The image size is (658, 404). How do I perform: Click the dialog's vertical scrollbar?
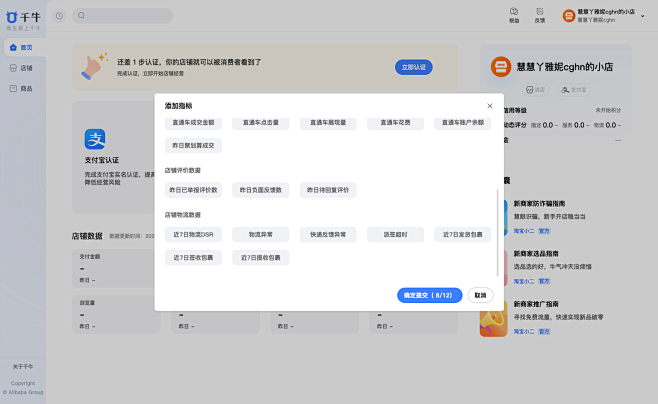[x=497, y=230]
